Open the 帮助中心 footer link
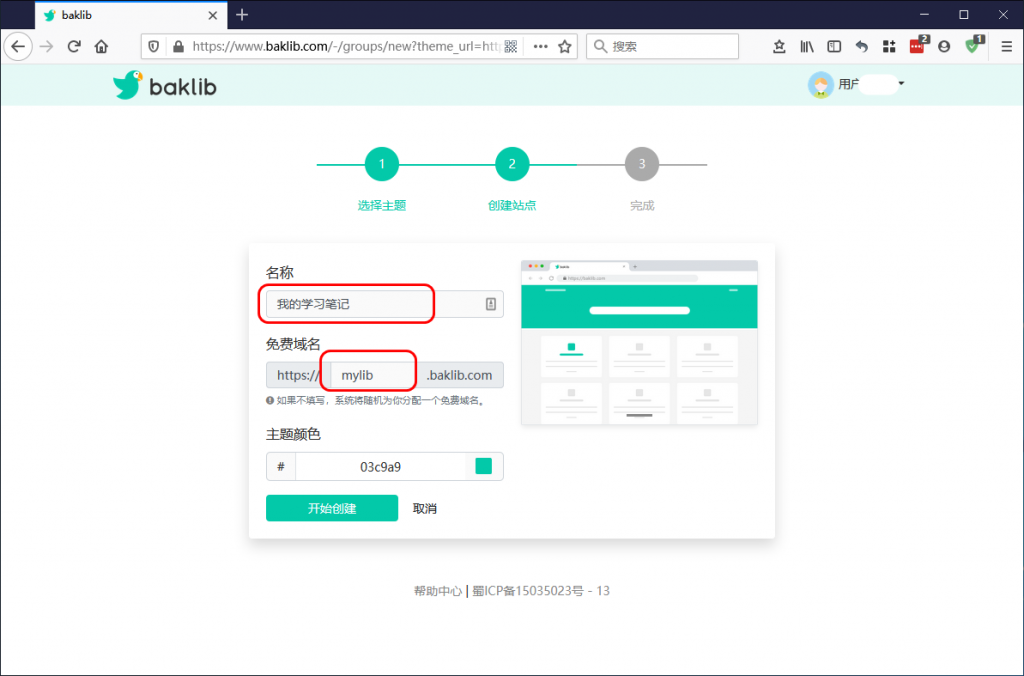Screen dimensions: 1024x676 click(x=437, y=591)
